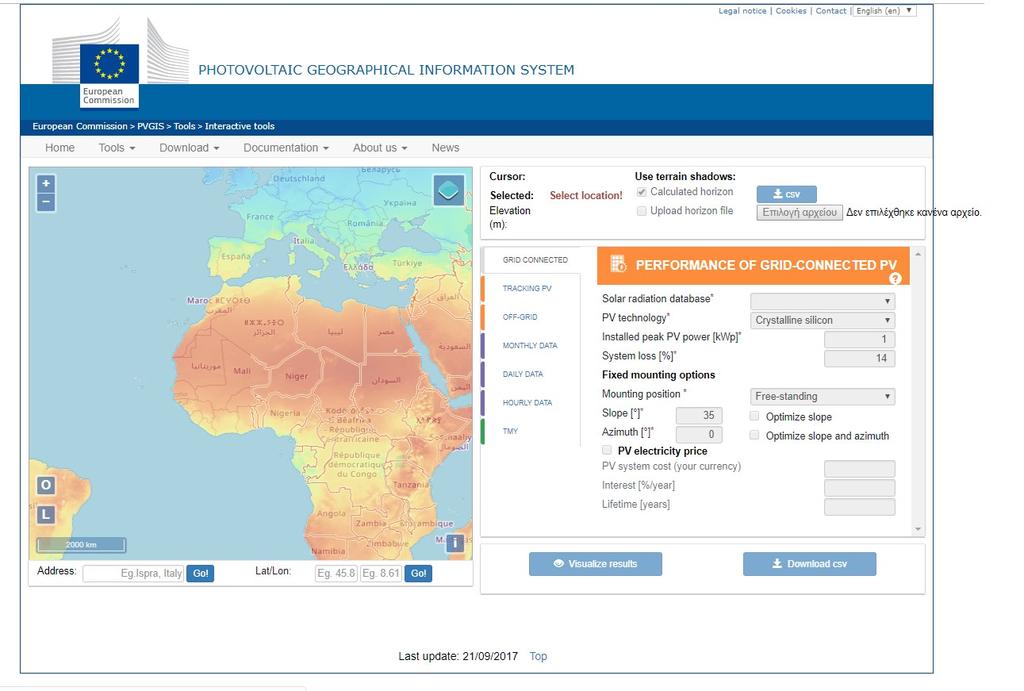Viewport: 1024px width, 691px height.
Task: Click the Lifetime years field
Action: click(859, 506)
